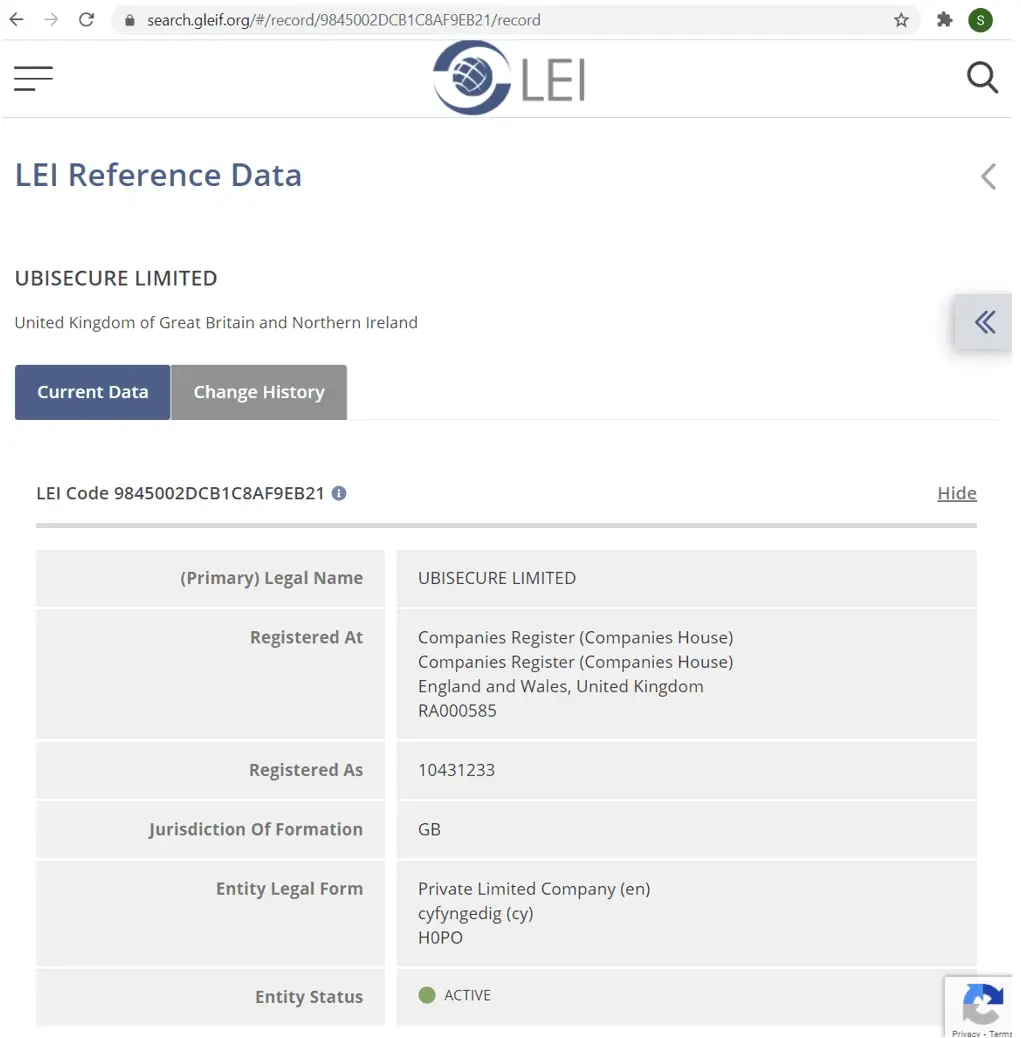Collapse panel with the double left chevron
Viewport: 1021px width, 1038px height.
pos(984,322)
